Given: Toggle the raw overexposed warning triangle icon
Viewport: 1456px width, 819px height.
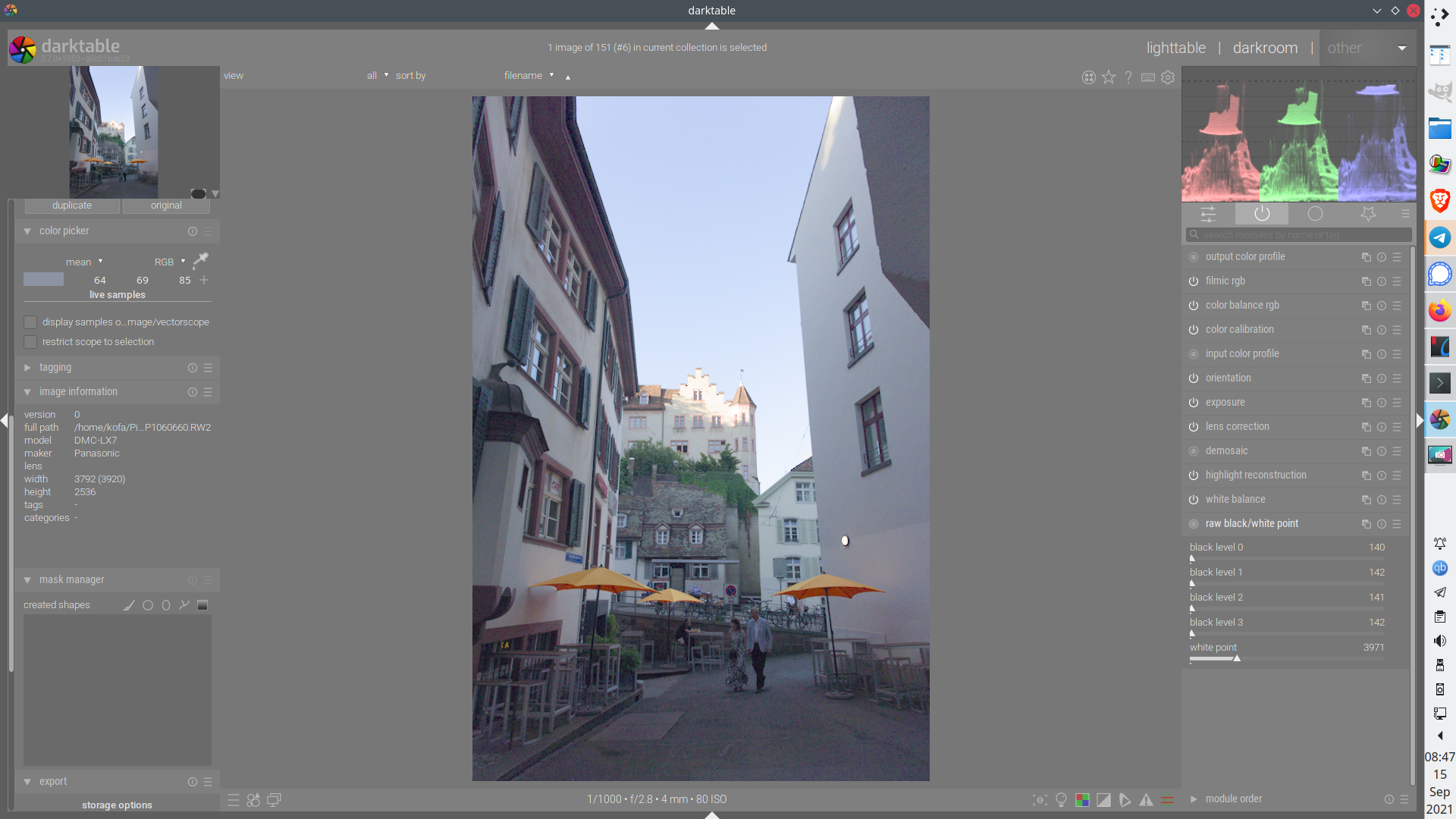Looking at the screenshot, I should coord(1146,799).
